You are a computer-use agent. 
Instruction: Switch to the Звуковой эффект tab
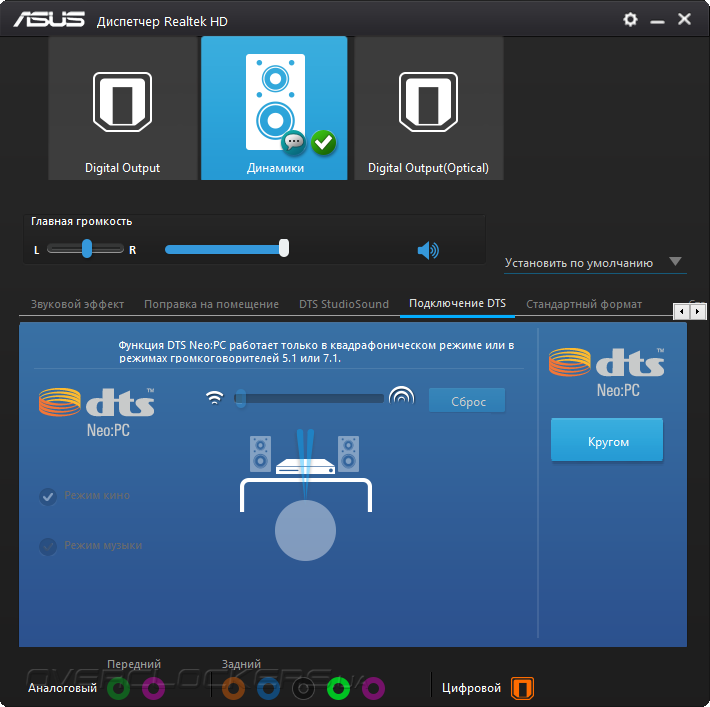(x=77, y=304)
